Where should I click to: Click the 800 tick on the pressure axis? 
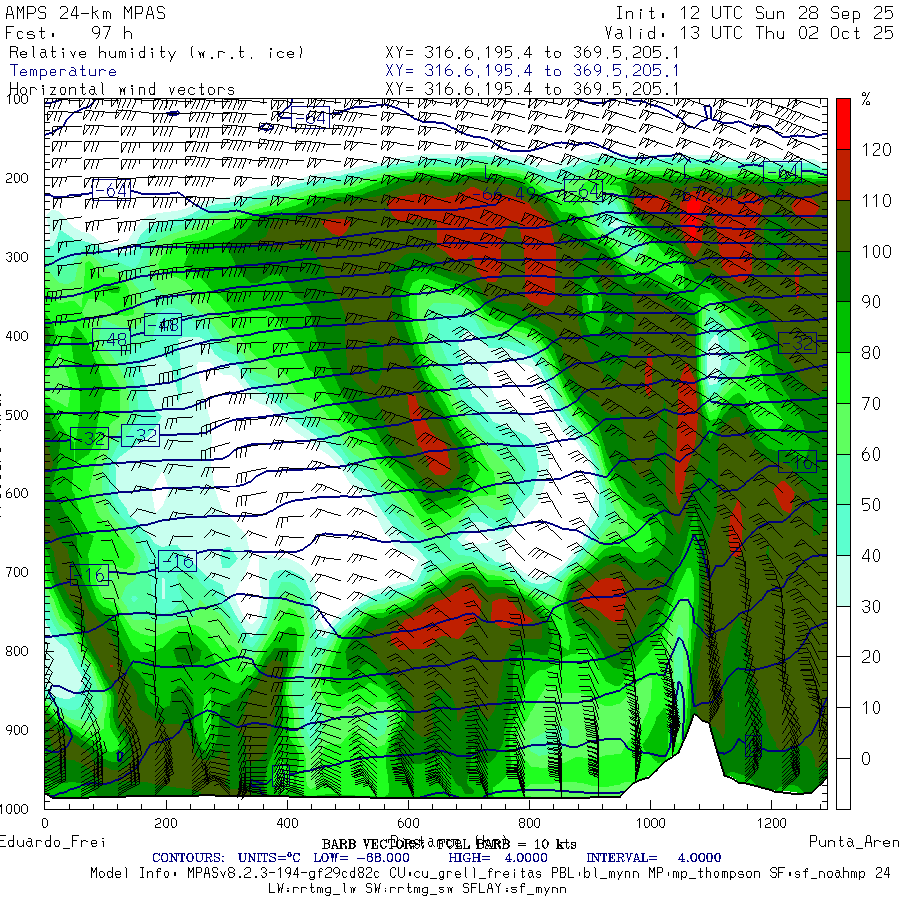[19, 651]
